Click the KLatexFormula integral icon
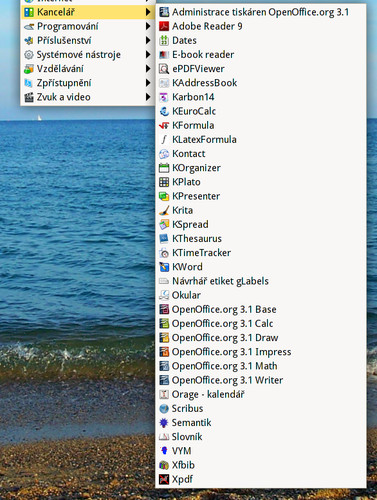377x500 pixels. coord(164,140)
